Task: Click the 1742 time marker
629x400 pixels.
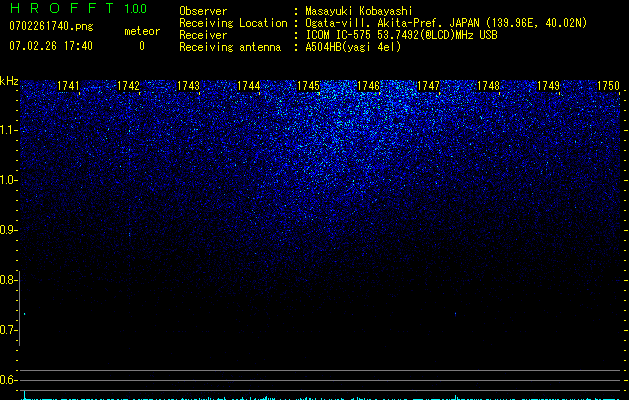Action: [128, 86]
